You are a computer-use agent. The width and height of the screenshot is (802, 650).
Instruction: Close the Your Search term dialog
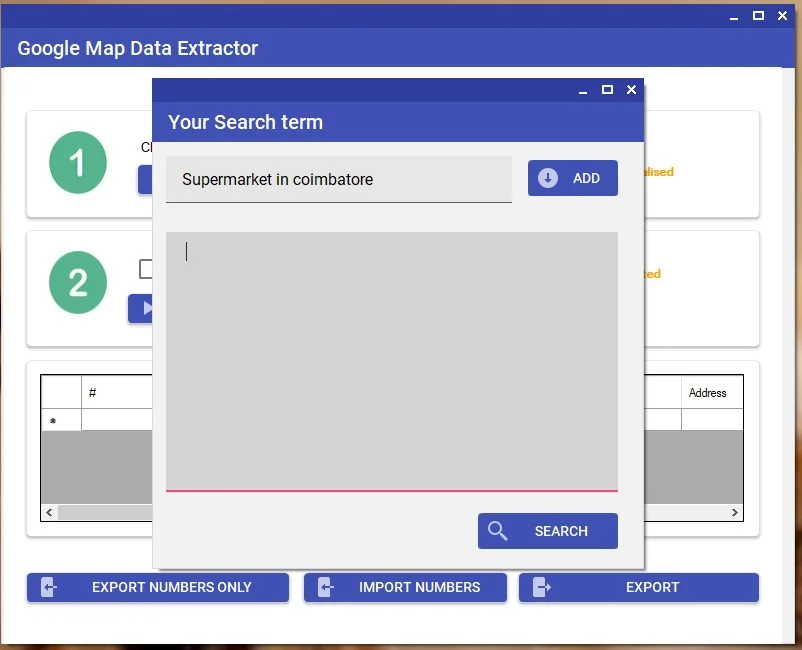click(x=631, y=90)
